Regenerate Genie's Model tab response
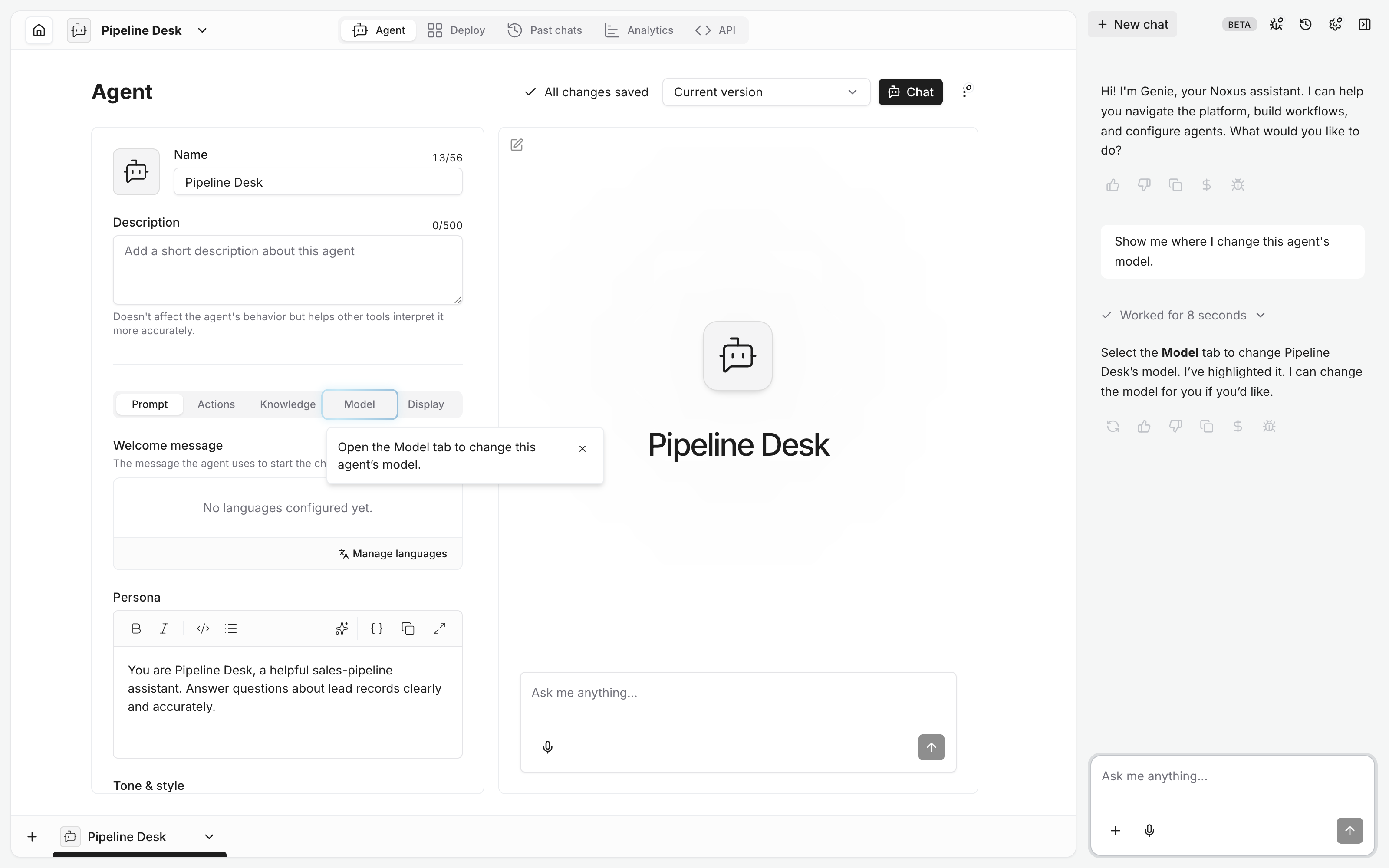Viewport: 1389px width, 868px height. click(x=1113, y=426)
